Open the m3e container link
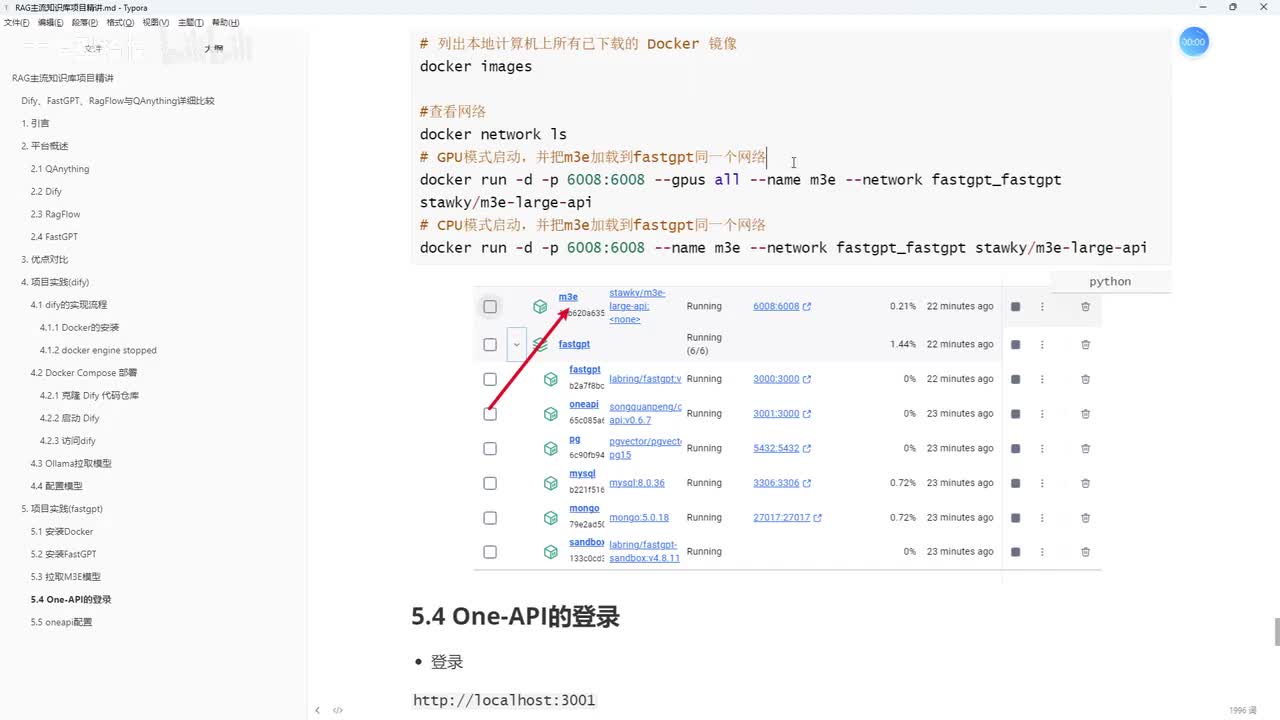Viewport: 1280px width, 720px height. coord(568,297)
